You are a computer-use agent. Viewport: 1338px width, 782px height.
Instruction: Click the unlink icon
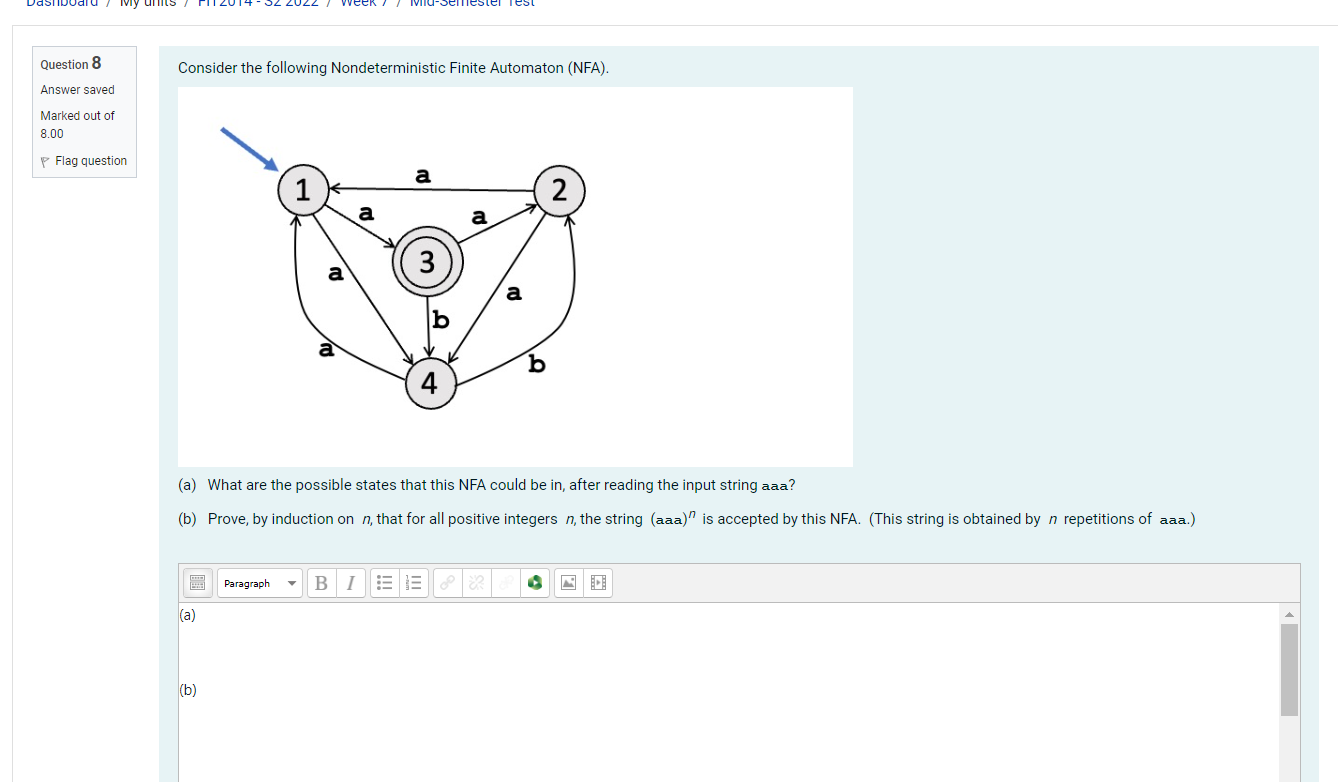(x=477, y=583)
